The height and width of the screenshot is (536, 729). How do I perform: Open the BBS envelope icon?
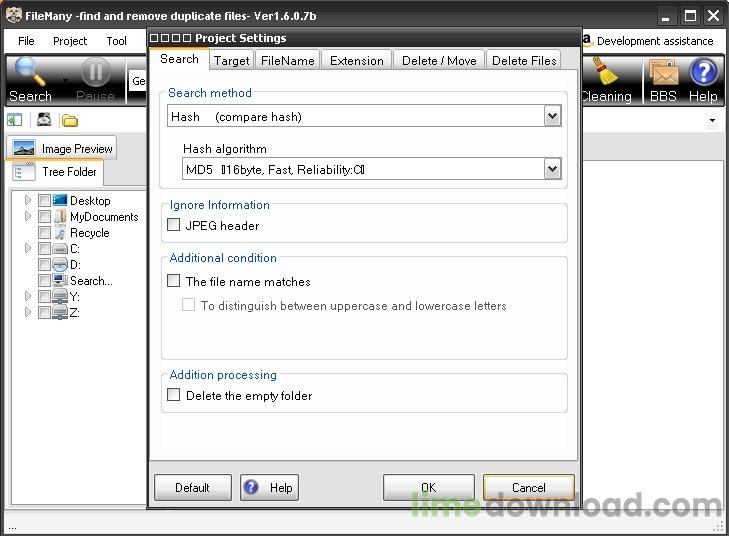(663, 73)
